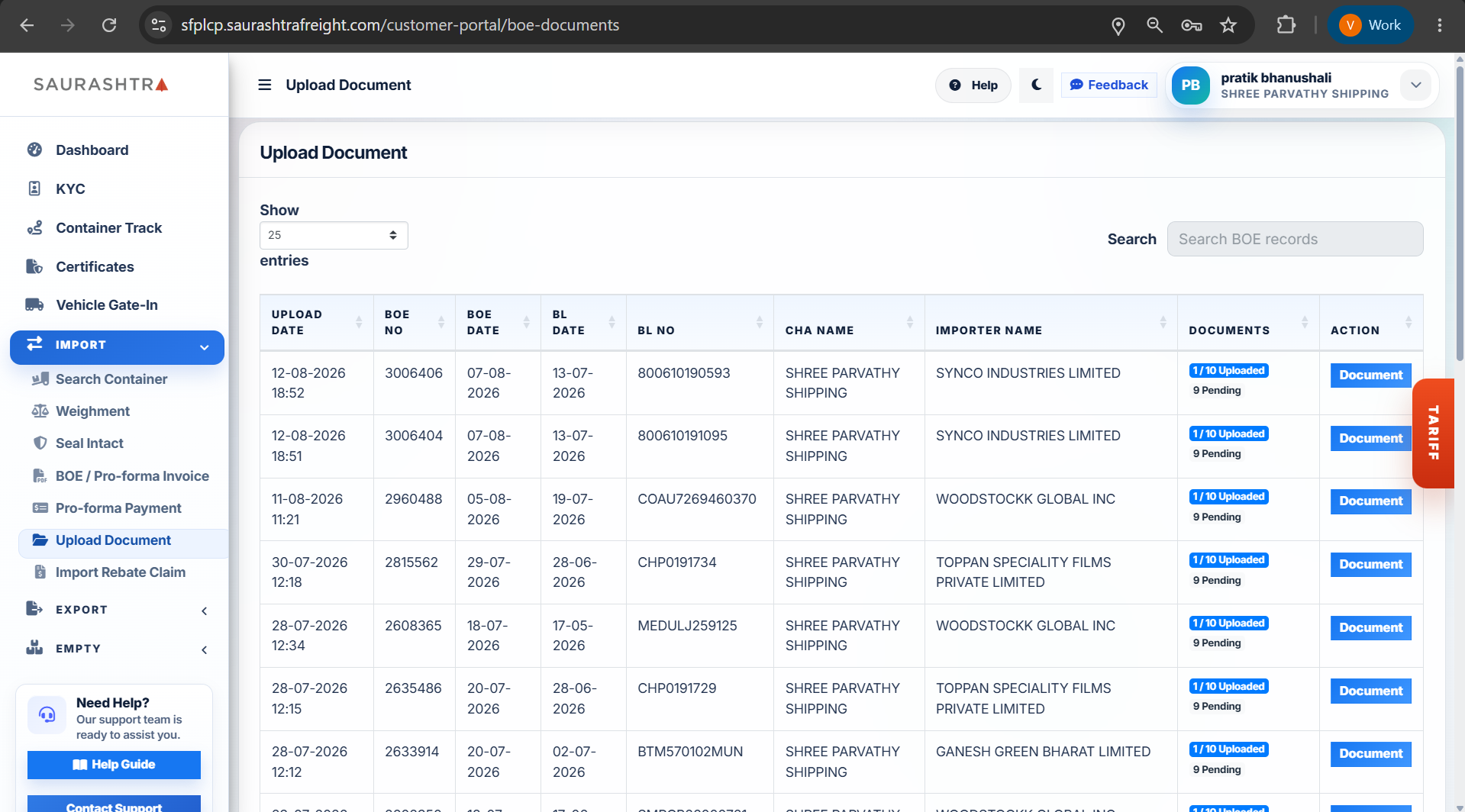Sort by IMPORTER NAME column
Viewport: 1465px width, 812px height.
1050,322
